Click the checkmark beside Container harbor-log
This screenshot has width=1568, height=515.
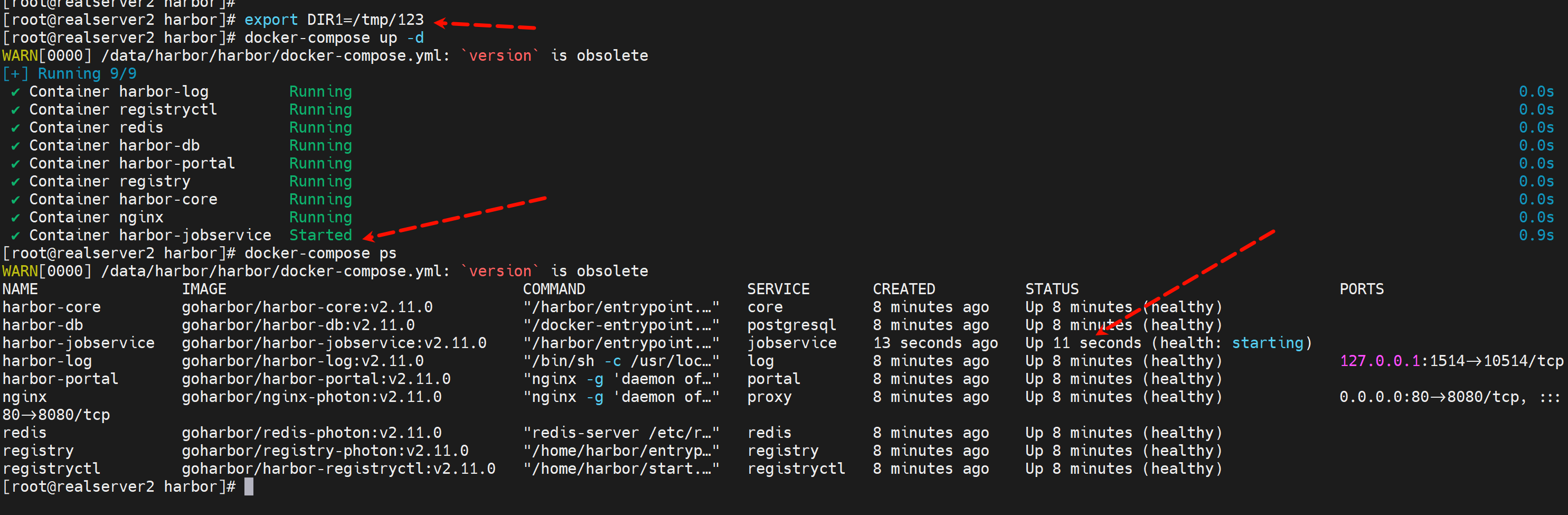(15, 92)
